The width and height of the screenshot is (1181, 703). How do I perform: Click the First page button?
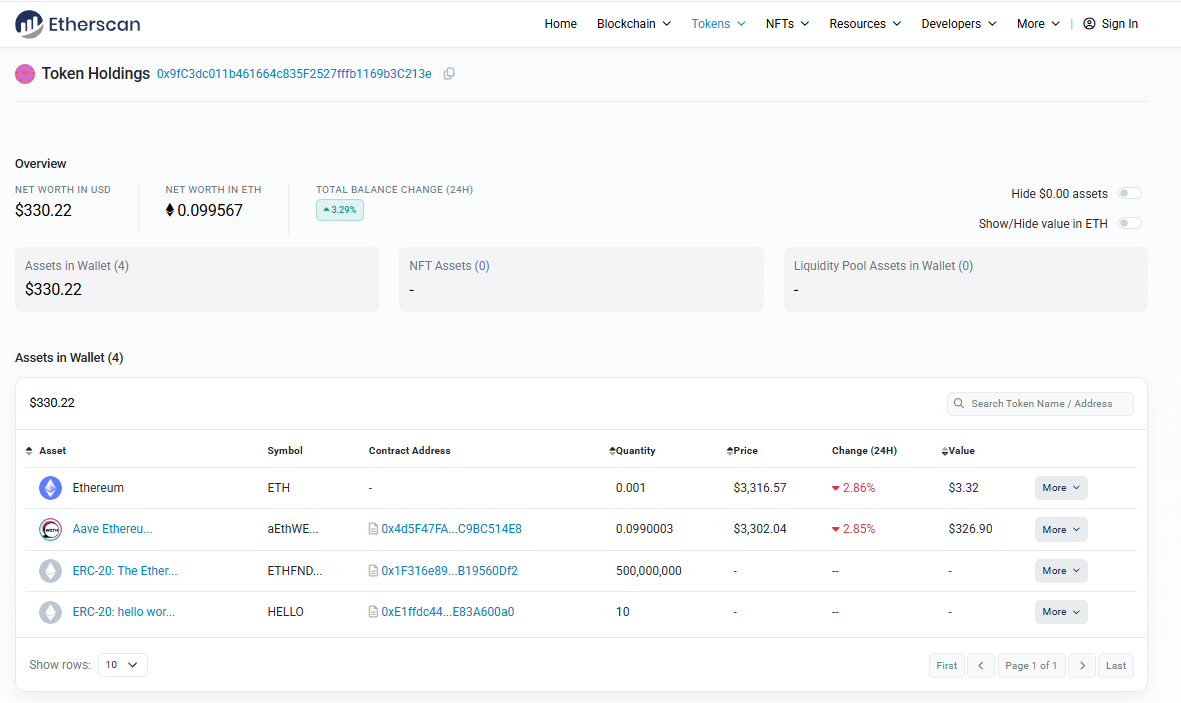click(x=946, y=666)
